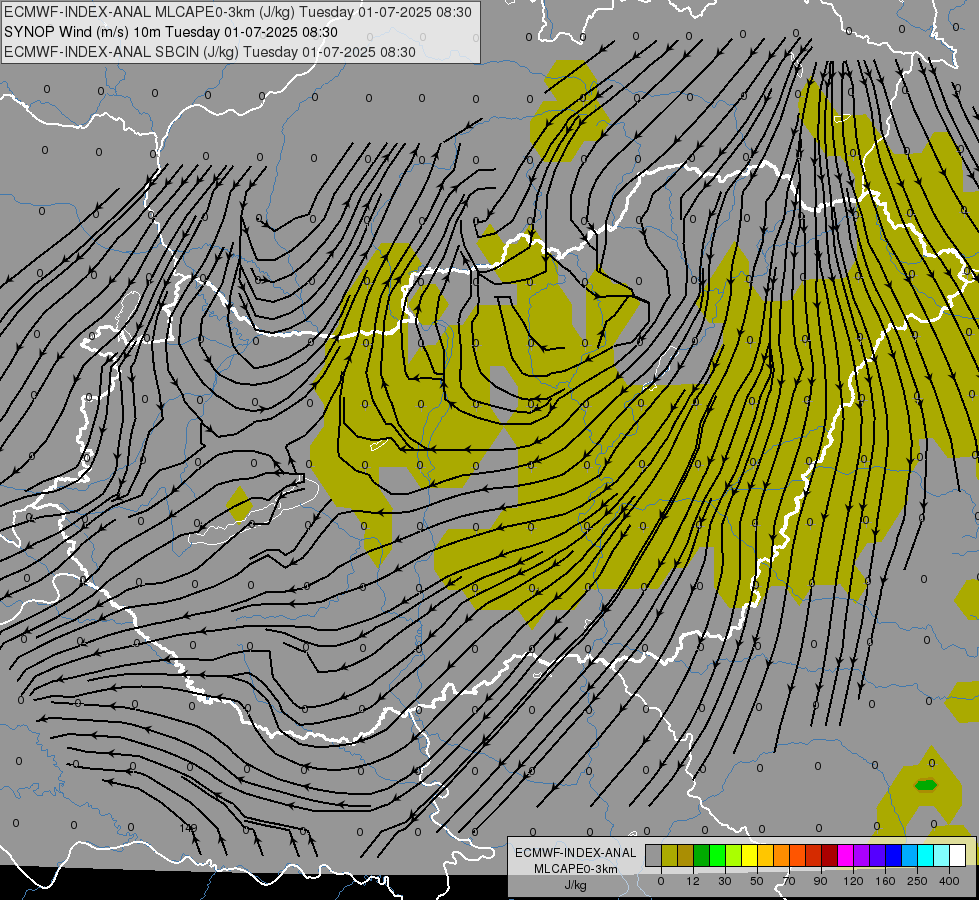Viewport: 979px width, 900px height.
Task: Pick the pure yellow legend swatch
Action: tap(749, 855)
